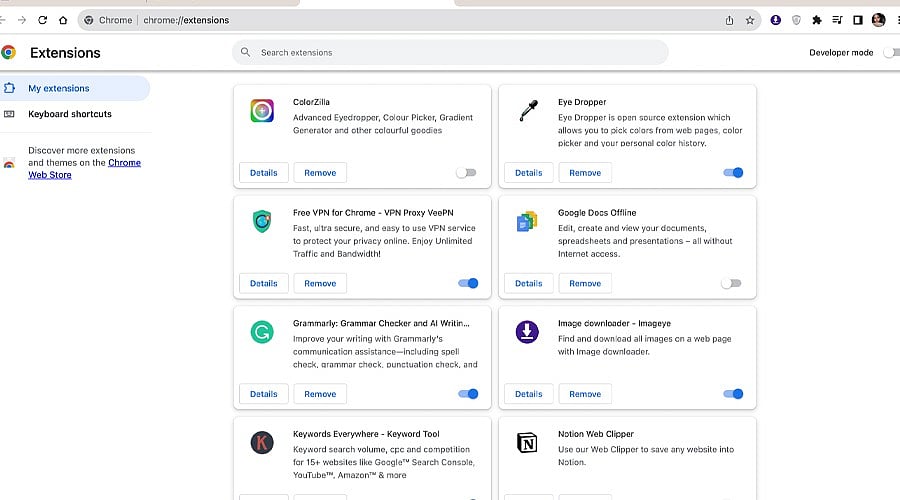View Details for Image downloader Imageye
Screen dimensions: 900x500
click(x=529, y=394)
